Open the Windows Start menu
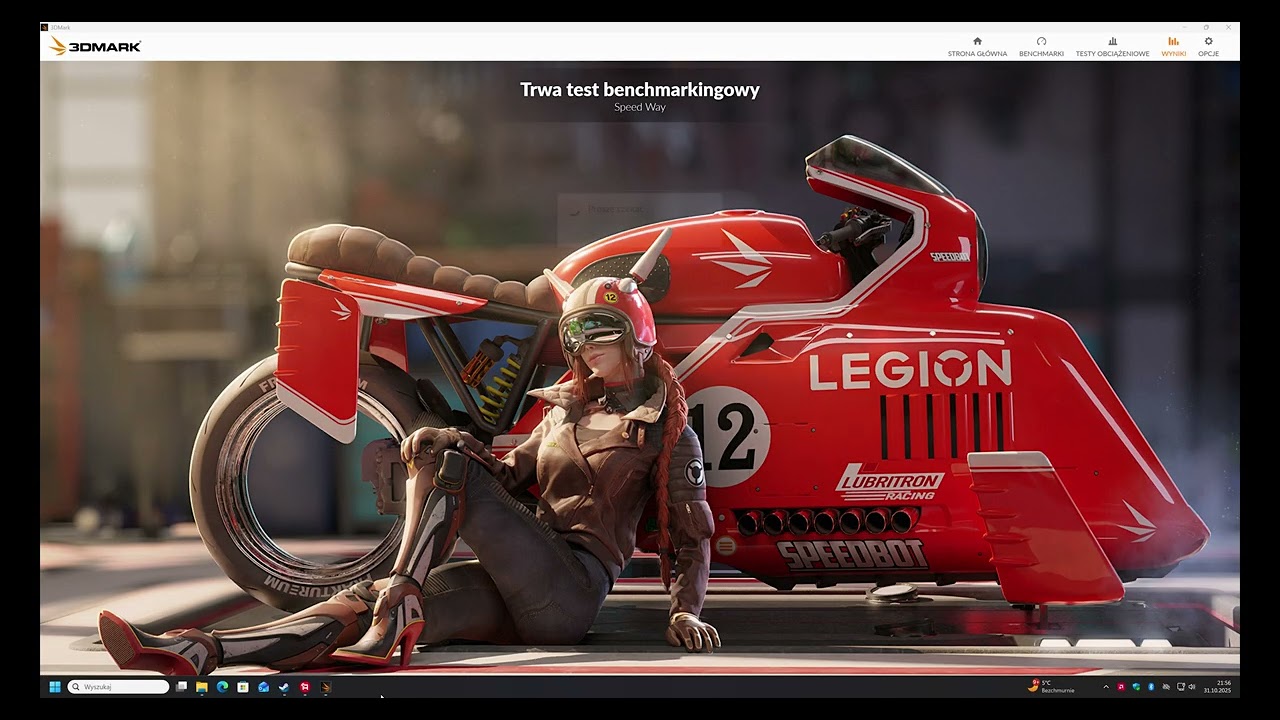 point(55,687)
